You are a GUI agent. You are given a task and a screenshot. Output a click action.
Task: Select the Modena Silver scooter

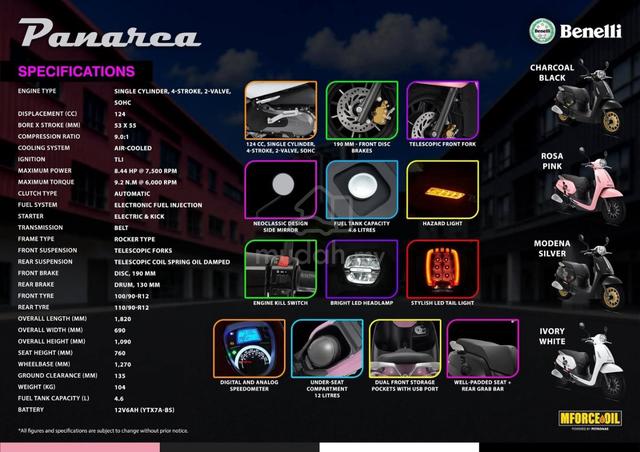[588, 271]
